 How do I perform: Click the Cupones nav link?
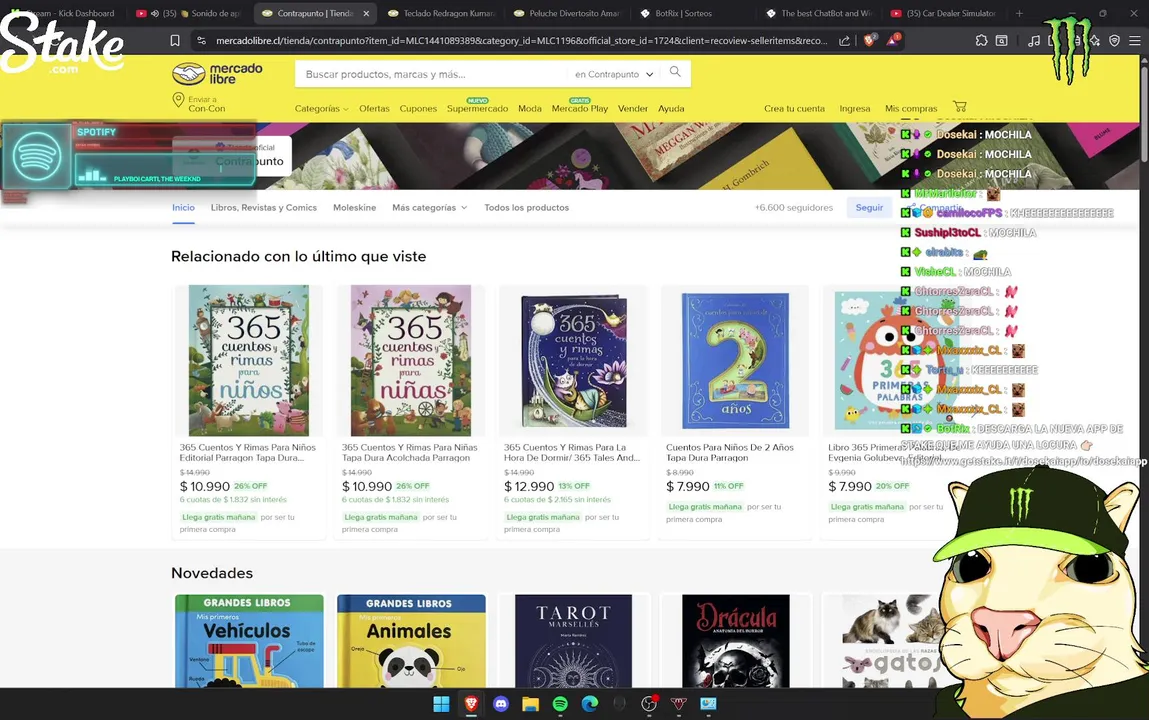(x=418, y=108)
